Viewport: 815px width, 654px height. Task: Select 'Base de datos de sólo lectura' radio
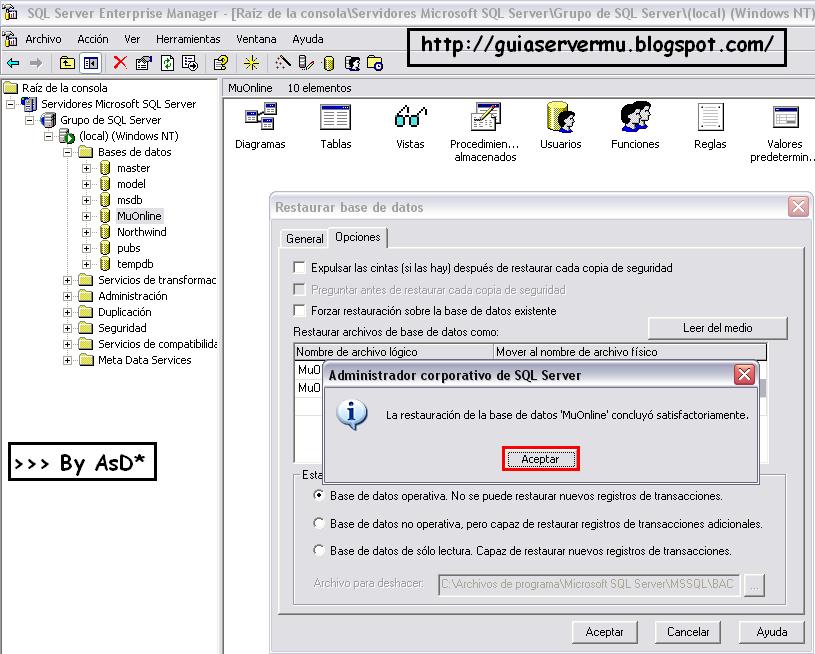click(319, 550)
